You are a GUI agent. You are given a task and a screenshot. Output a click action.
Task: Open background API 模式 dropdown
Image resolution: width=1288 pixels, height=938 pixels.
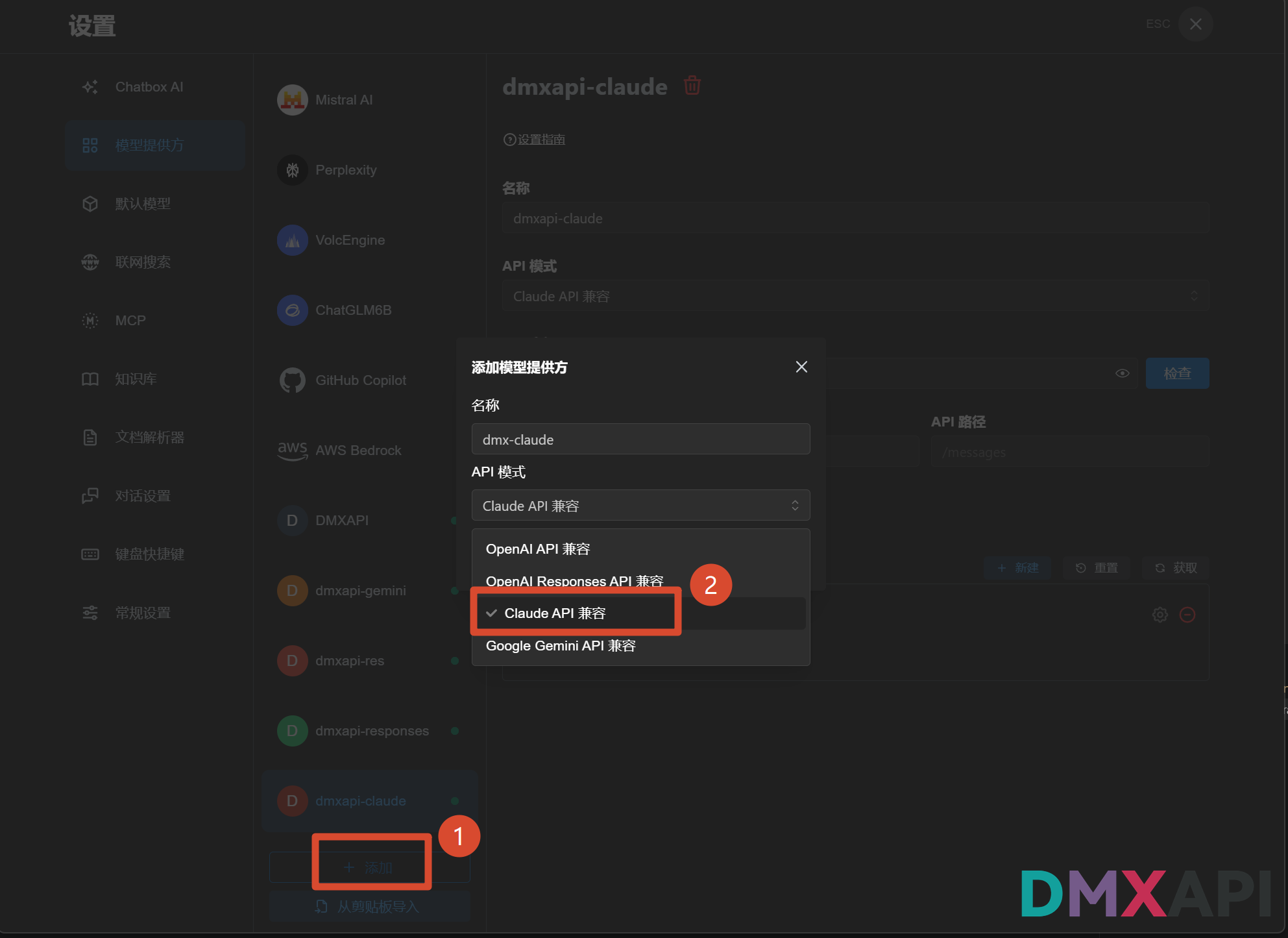855,297
